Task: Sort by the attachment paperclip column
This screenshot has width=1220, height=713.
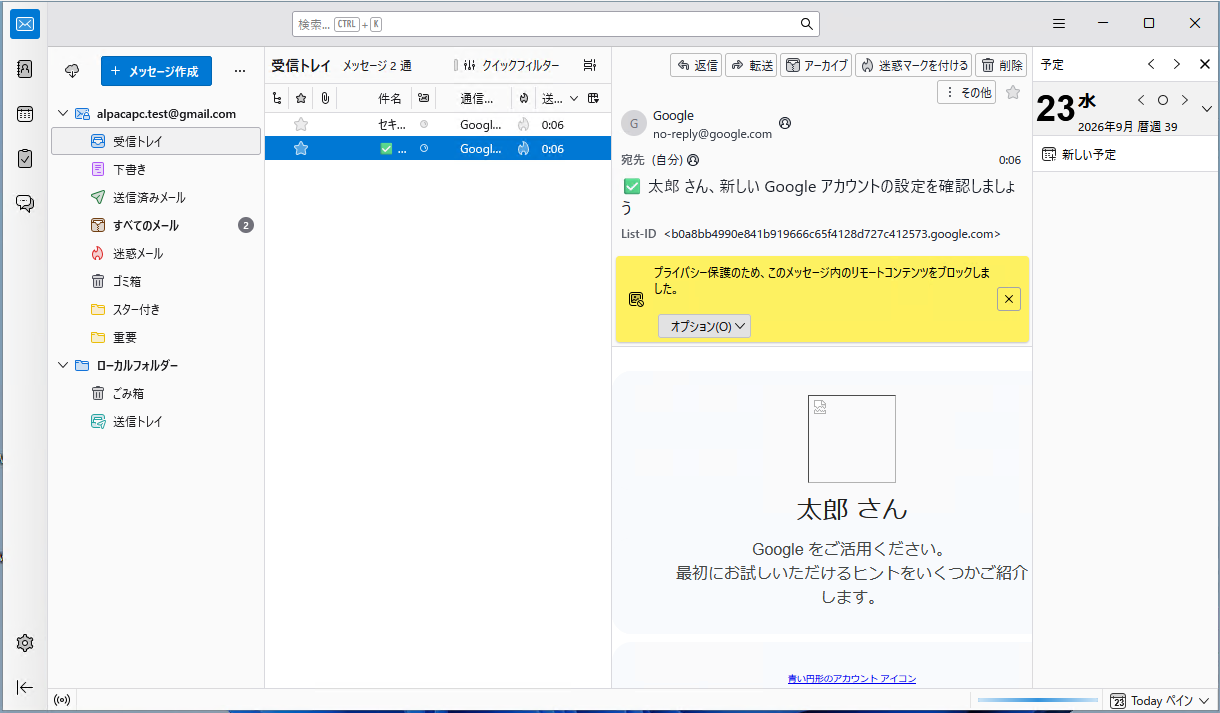Action: coord(325,98)
